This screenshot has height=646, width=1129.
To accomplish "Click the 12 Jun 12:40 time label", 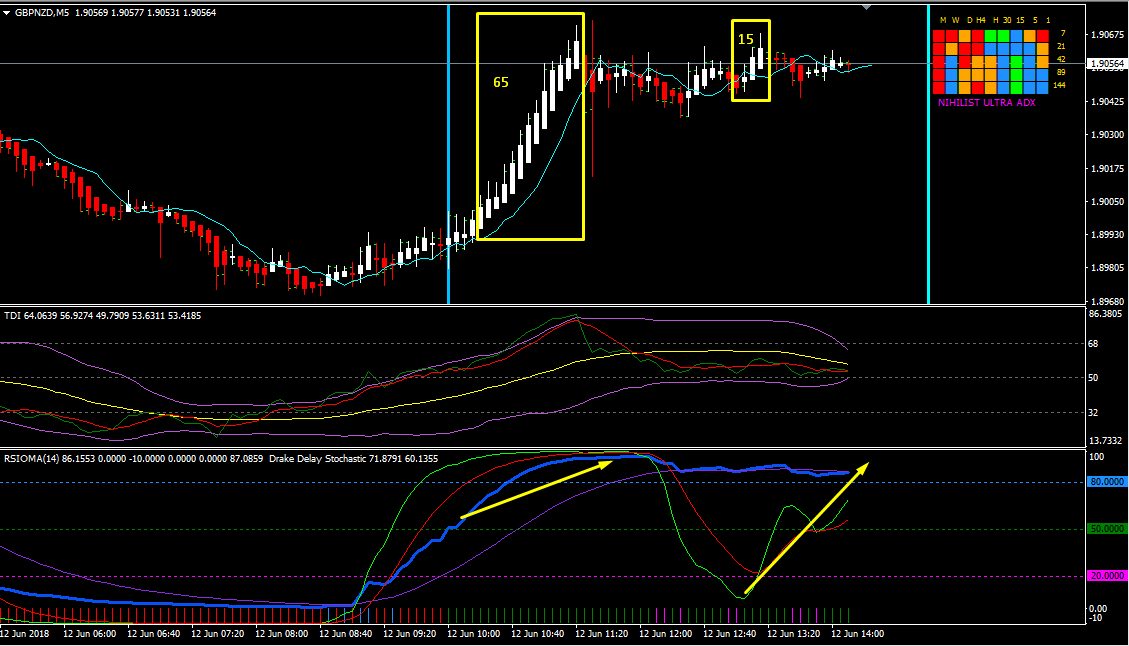I will click(x=729, y=634).
